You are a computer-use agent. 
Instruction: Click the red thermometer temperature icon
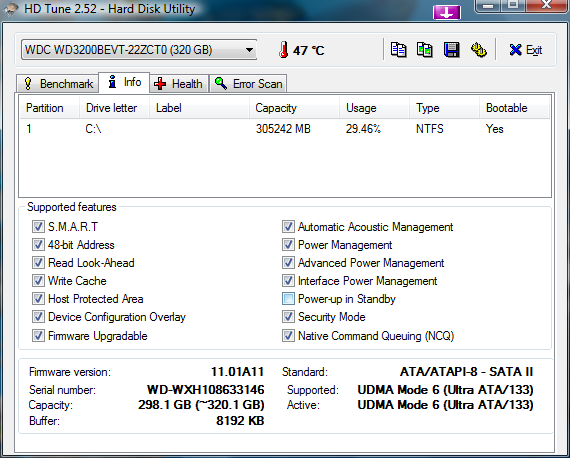(284, 50)
